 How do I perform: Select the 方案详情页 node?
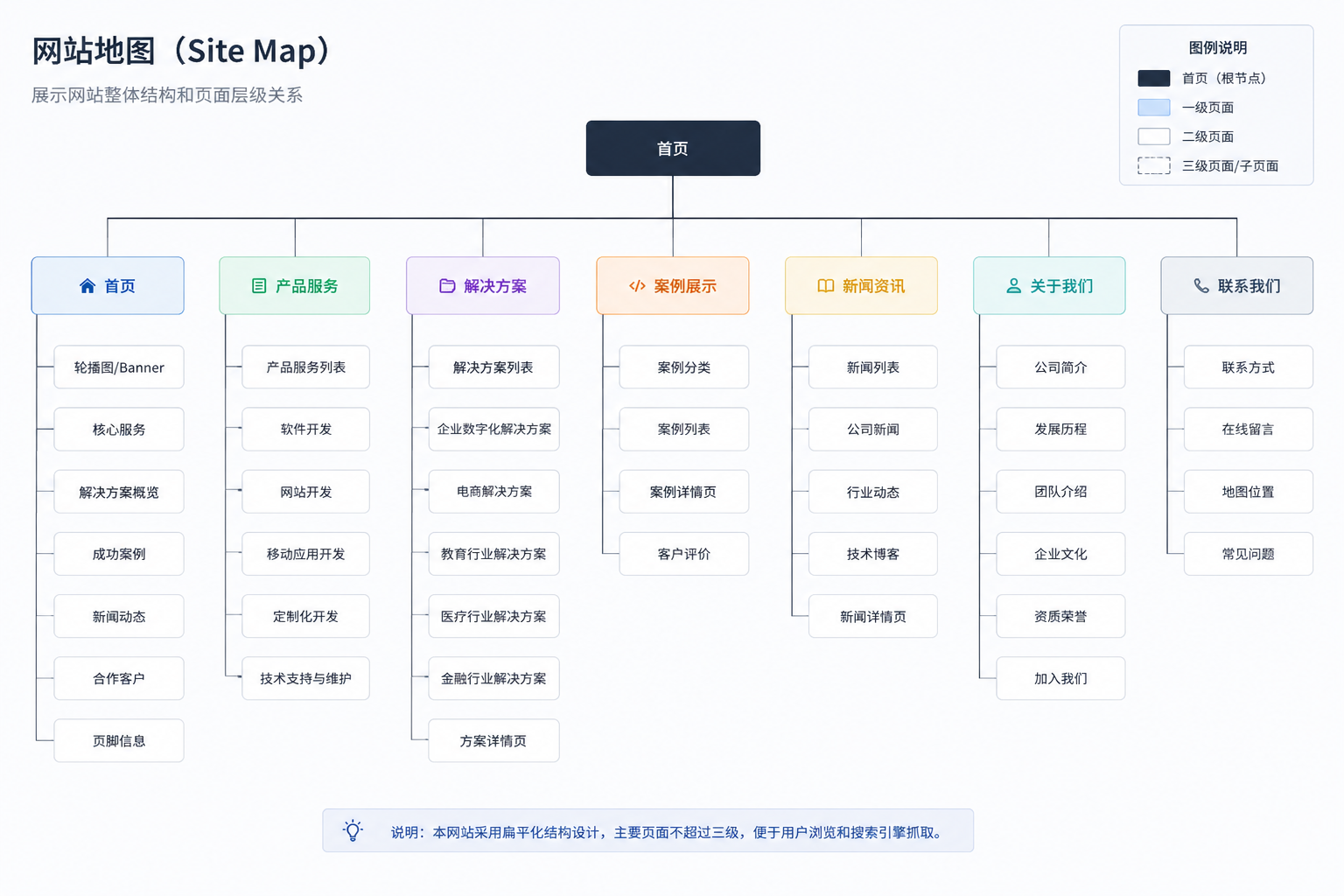(493, 741)
